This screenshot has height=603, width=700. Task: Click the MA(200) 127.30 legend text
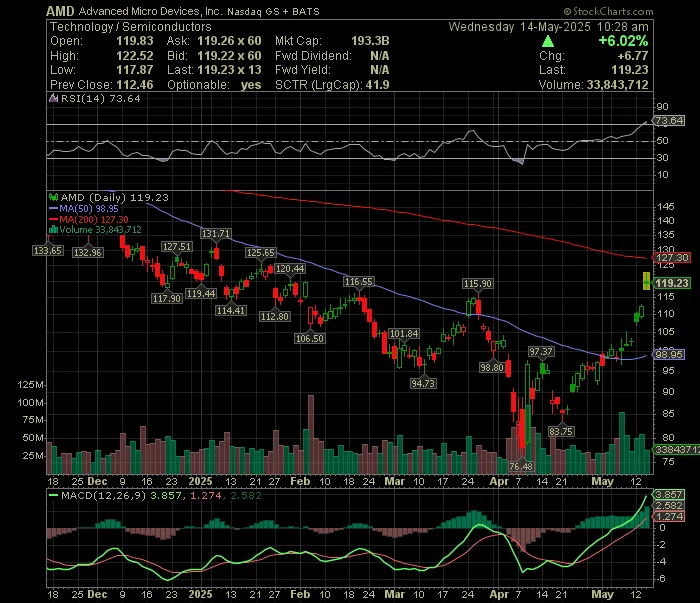click(94, 220)
